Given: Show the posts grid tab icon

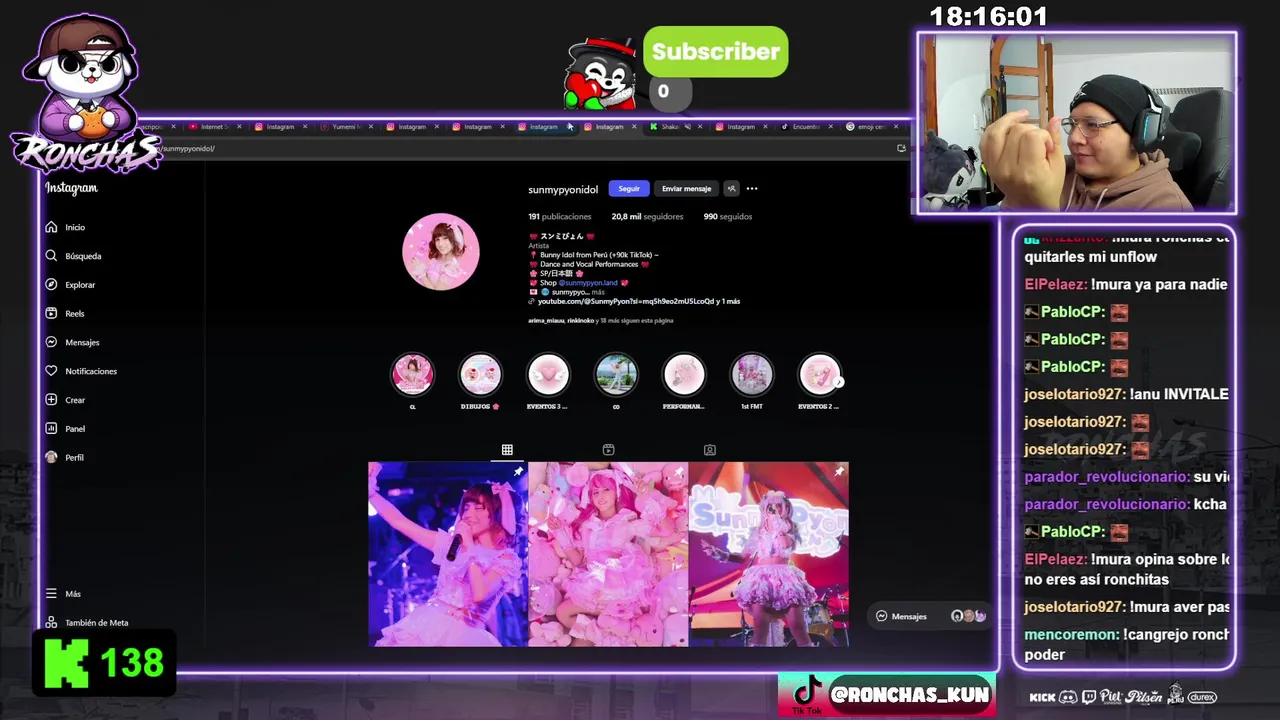Looking at the screenshot, I should tap(507, 450).
